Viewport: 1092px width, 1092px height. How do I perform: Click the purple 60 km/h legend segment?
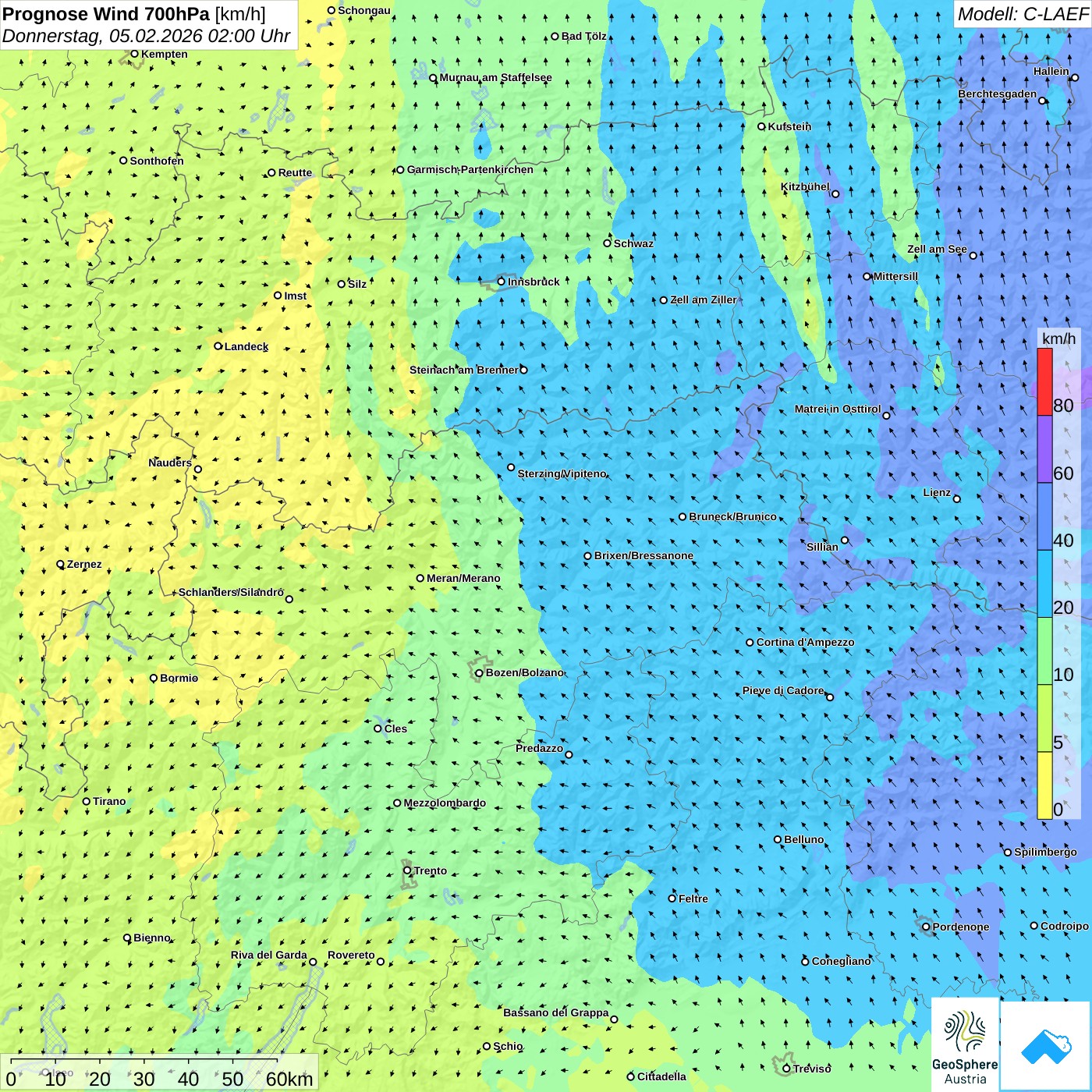1044,449
